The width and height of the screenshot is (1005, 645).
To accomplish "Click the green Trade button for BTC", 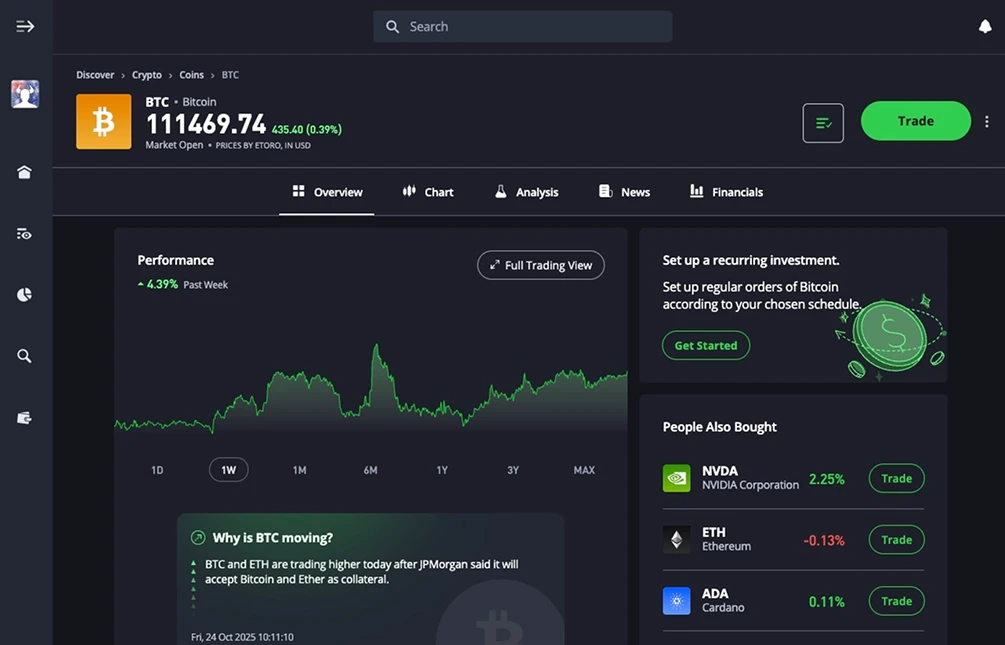I will coord(916,121).
